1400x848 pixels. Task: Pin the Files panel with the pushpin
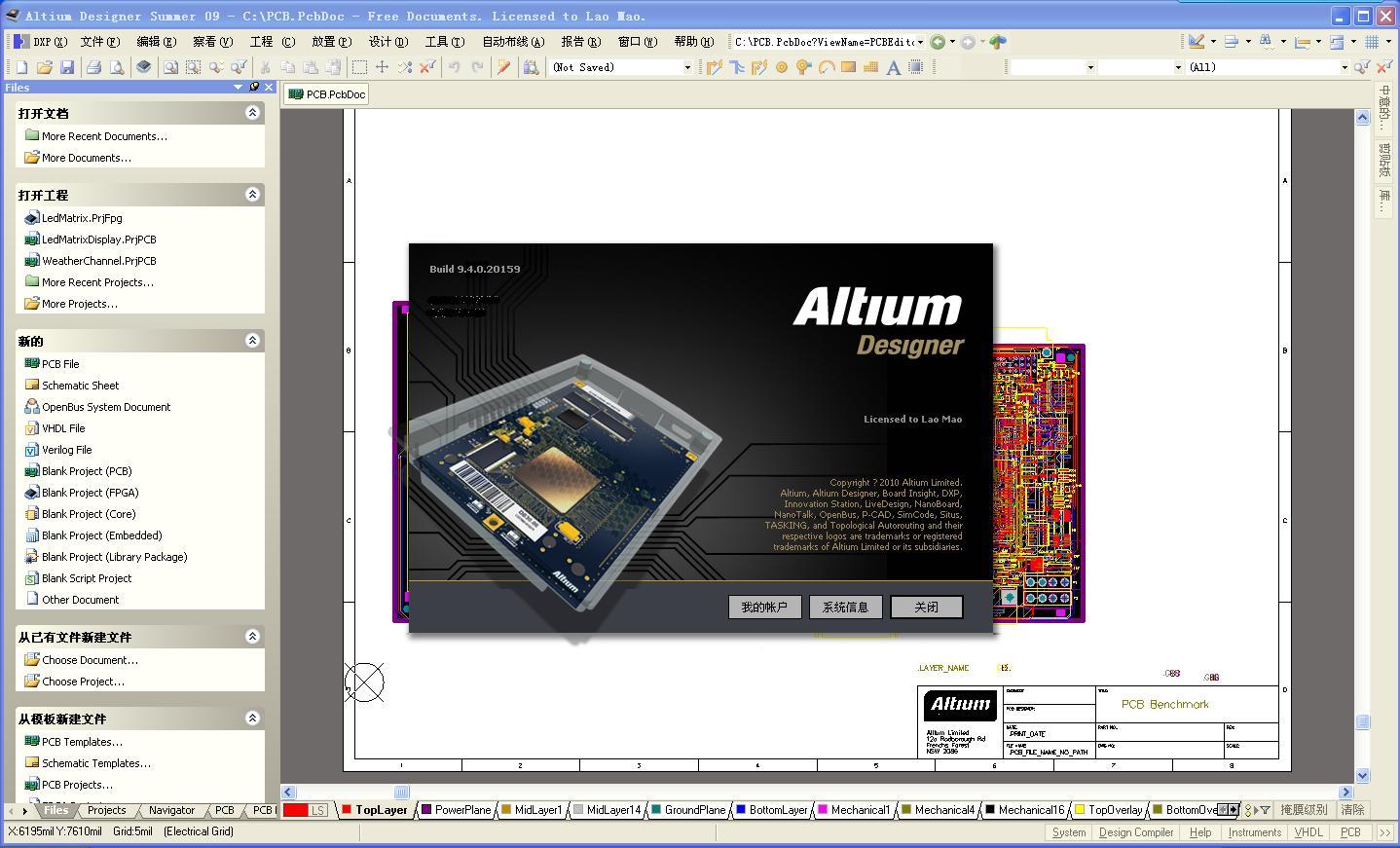[x=253, y=87]
